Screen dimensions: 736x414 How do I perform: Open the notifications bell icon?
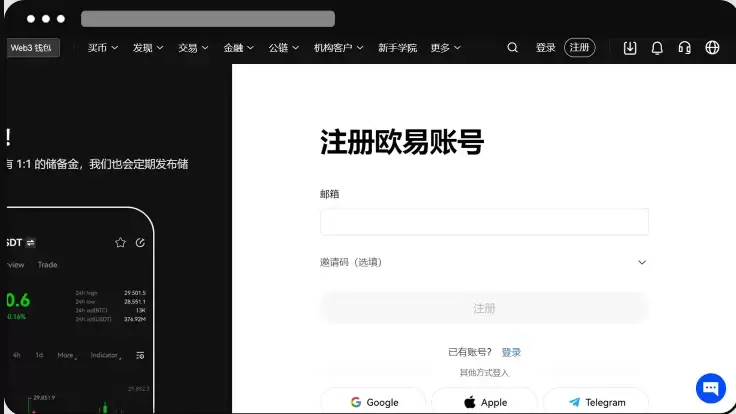point(657,47)
